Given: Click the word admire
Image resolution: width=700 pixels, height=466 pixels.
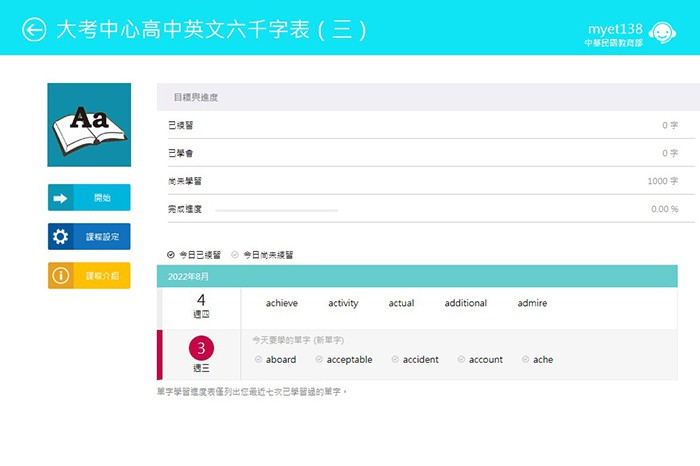Looking at the screenshot, I should (x=532, y=304).
